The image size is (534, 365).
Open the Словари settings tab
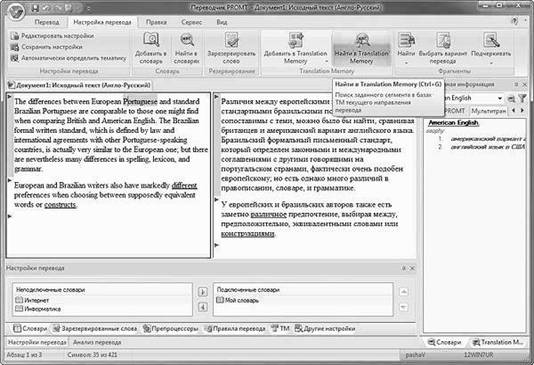point(30,329)
